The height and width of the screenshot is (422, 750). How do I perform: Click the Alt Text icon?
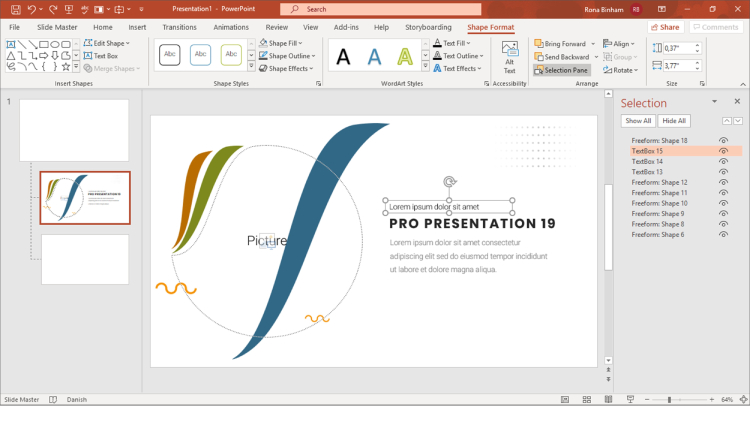(x=509, y=57)
